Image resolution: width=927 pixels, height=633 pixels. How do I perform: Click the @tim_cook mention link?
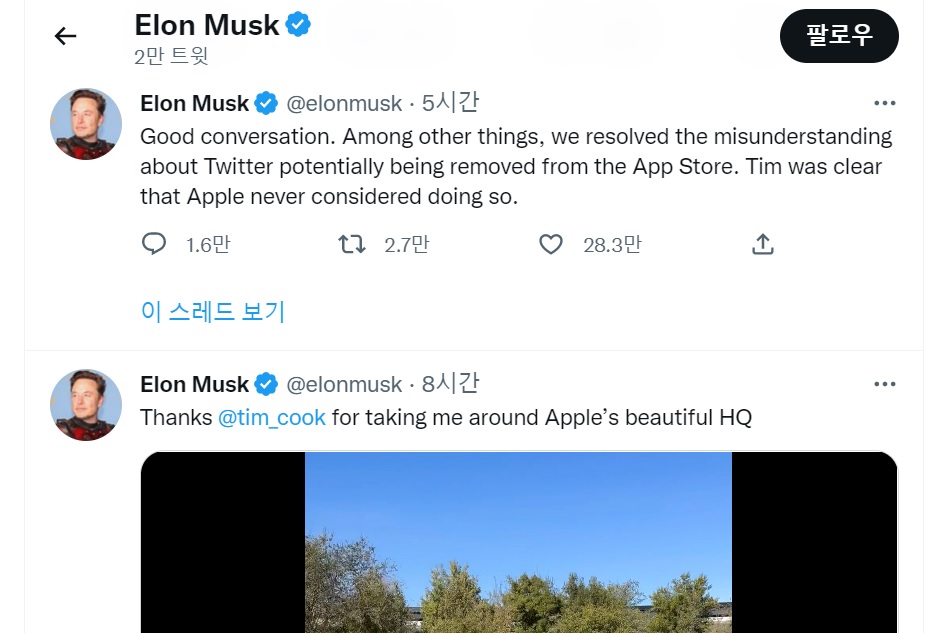(272, 417)
